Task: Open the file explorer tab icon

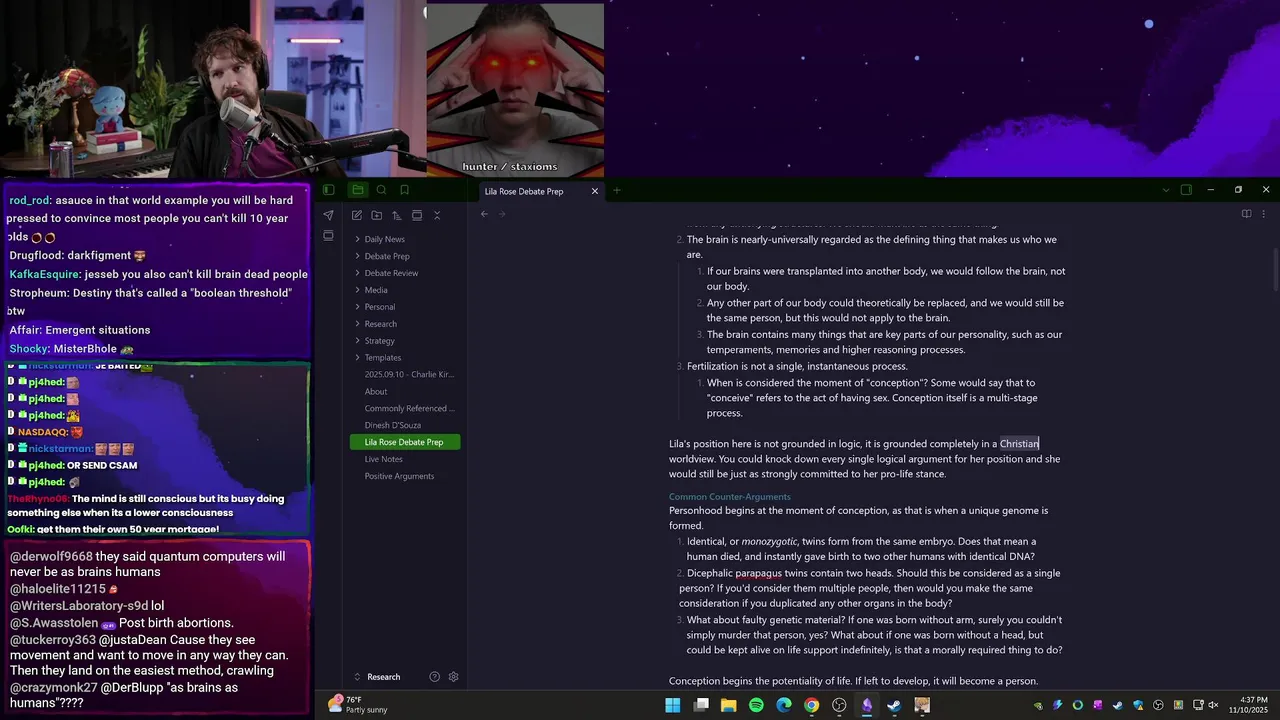Action: pos(357,190)
